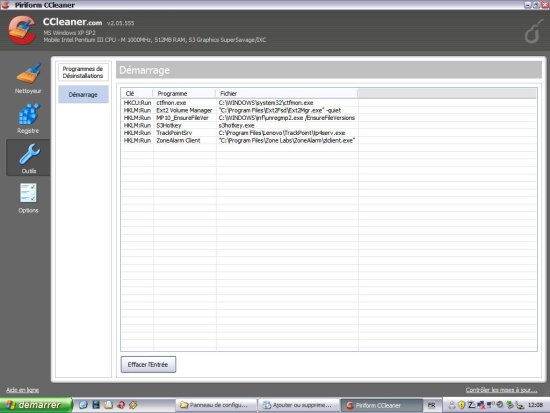The image size is (550, 413).
Task: Click the ZoneAlarm tray icon
Action: tap(471, 405)
